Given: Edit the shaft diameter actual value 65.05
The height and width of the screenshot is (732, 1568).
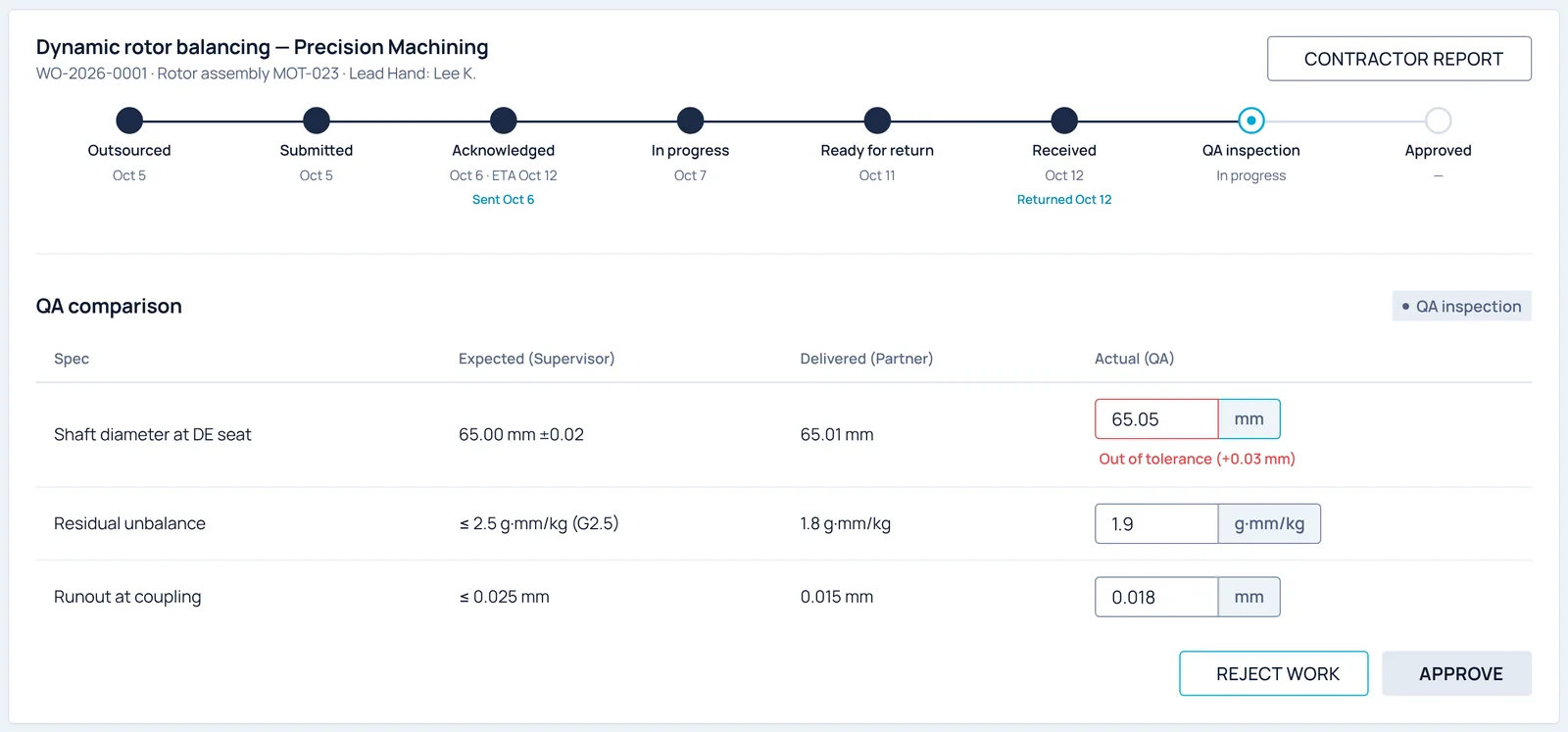Looking at the screenshot, I should pos(1156,419).
